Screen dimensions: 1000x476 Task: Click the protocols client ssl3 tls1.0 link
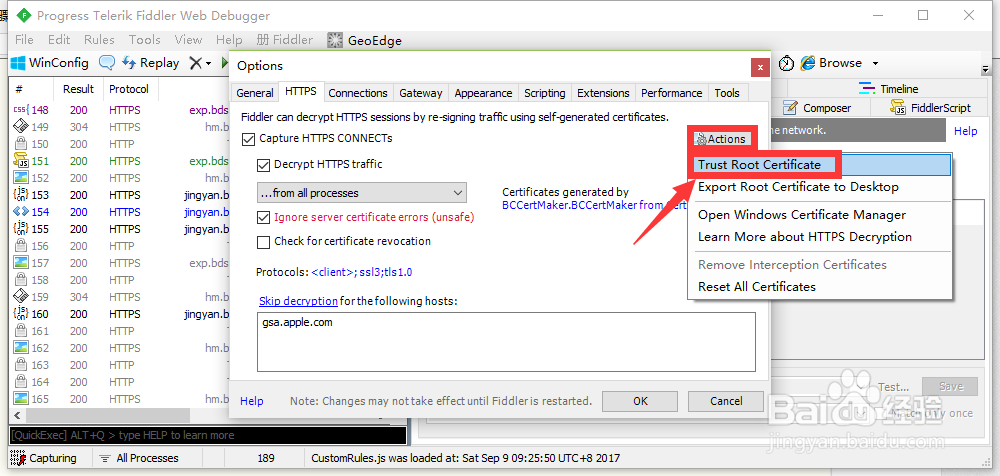tap(362, 272)
